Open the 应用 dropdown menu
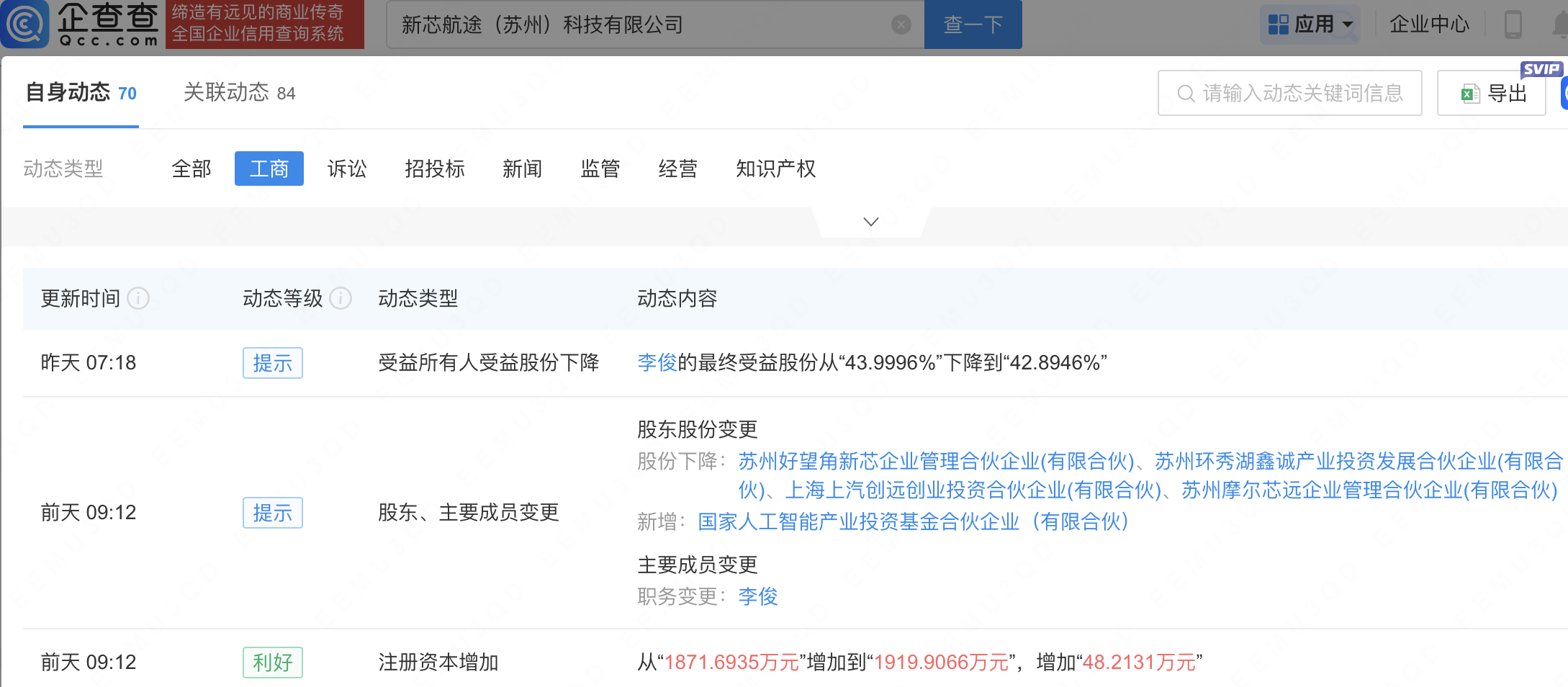Screen dimensions: 1568x687 [x=1310, y=24]
